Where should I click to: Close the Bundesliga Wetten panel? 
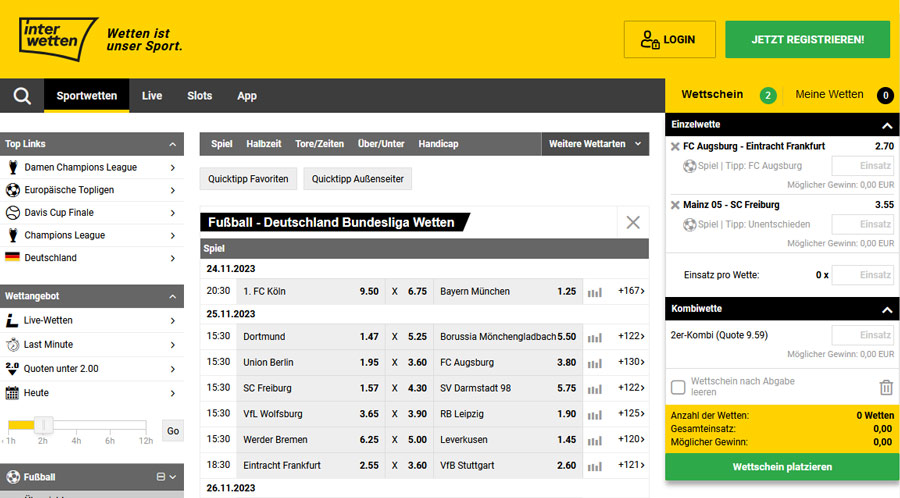point(633,222)
